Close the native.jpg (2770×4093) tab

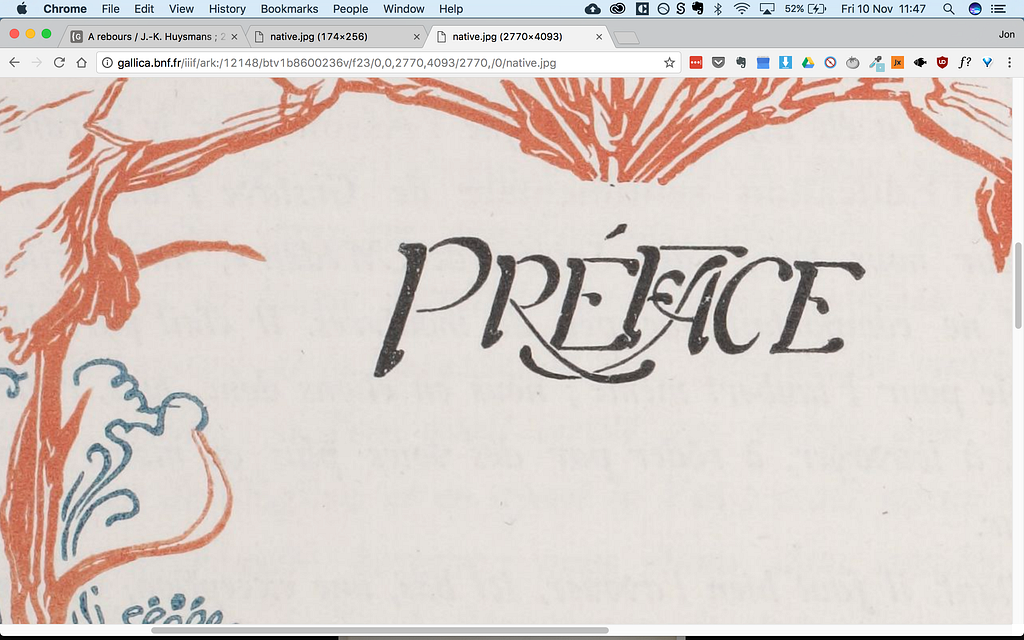point(599,37)
